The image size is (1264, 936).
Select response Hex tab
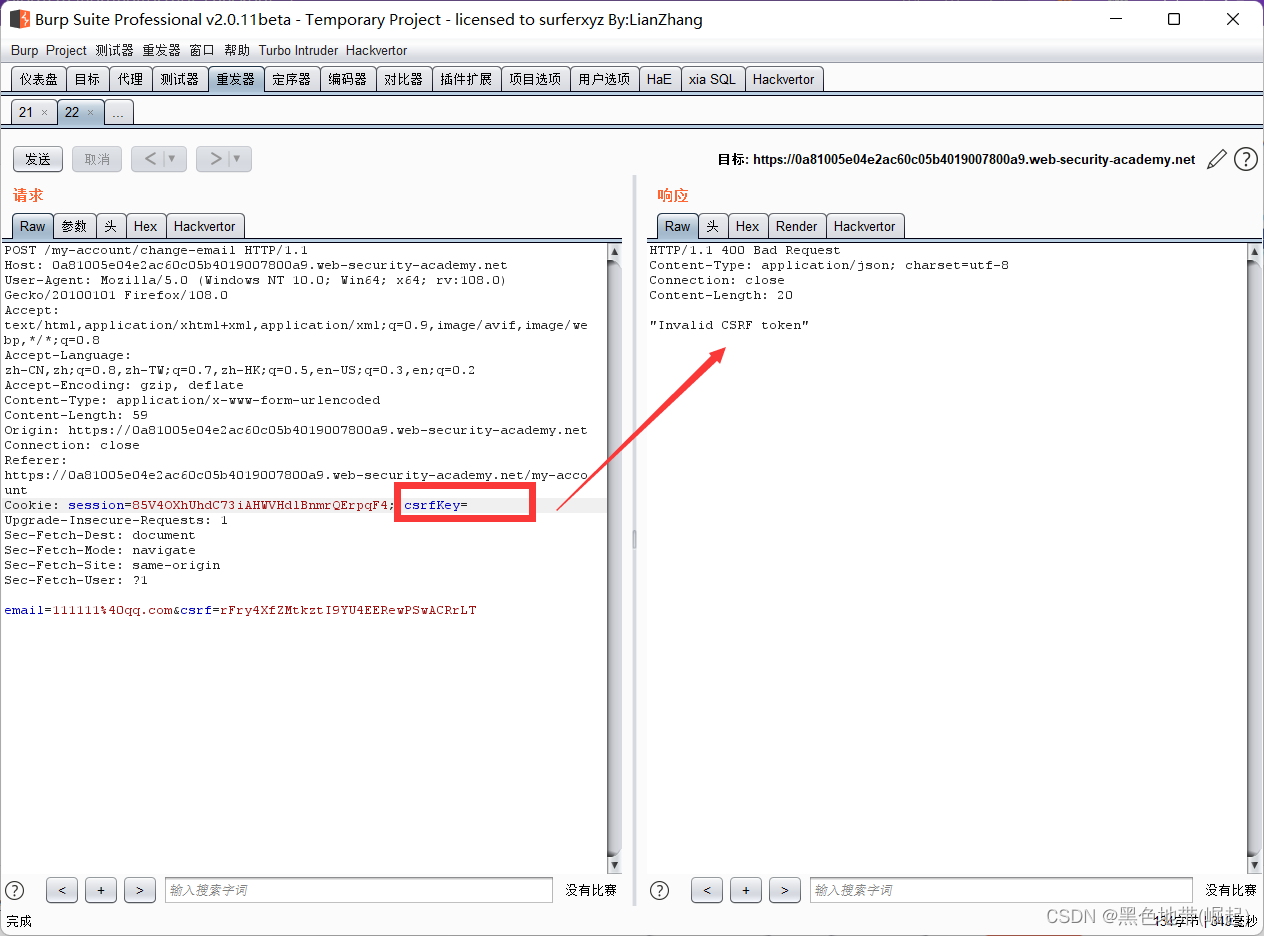point(748,226)
